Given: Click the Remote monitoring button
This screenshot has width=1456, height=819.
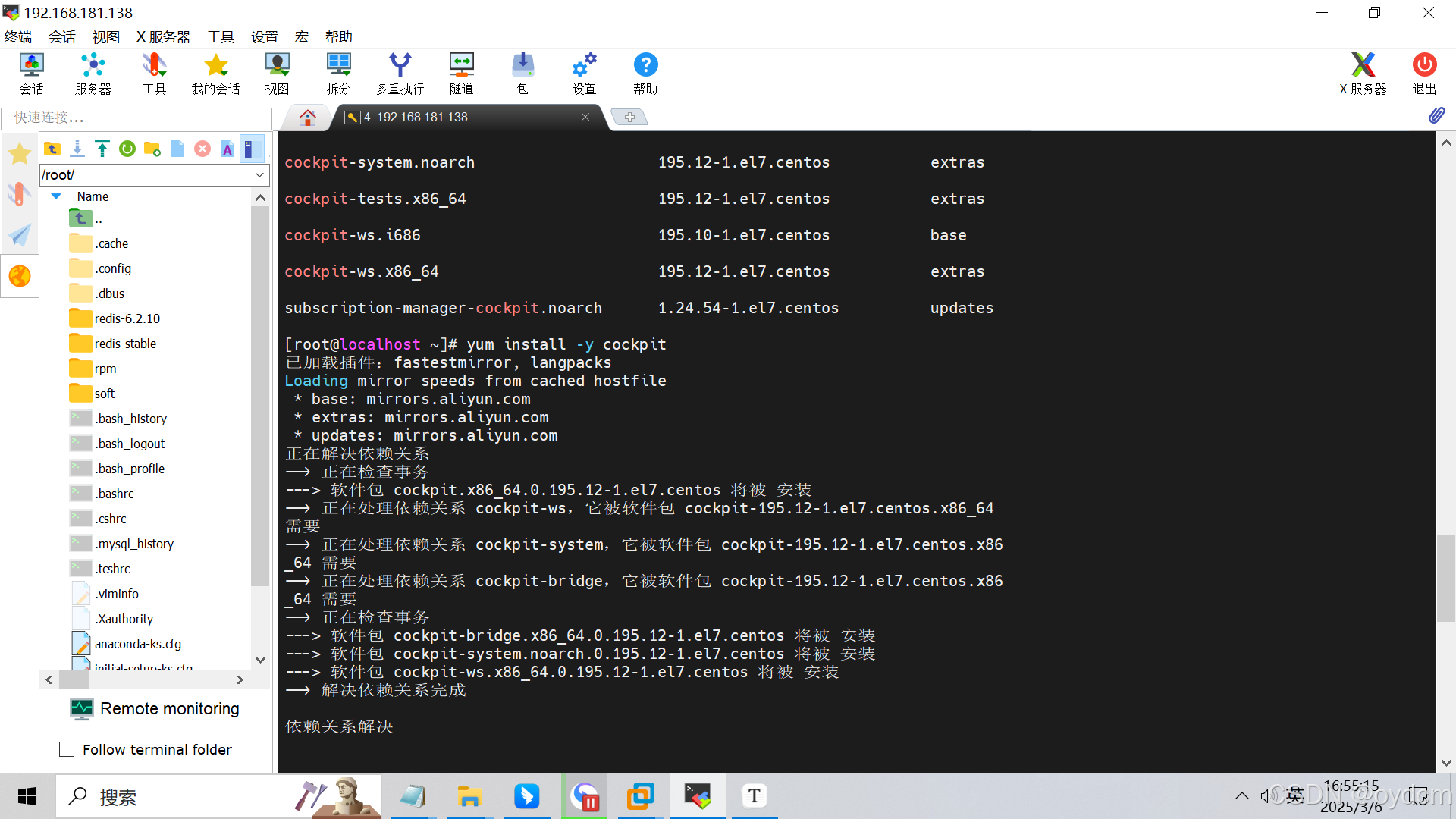Looking at the screenshot, I should point(155,708).
